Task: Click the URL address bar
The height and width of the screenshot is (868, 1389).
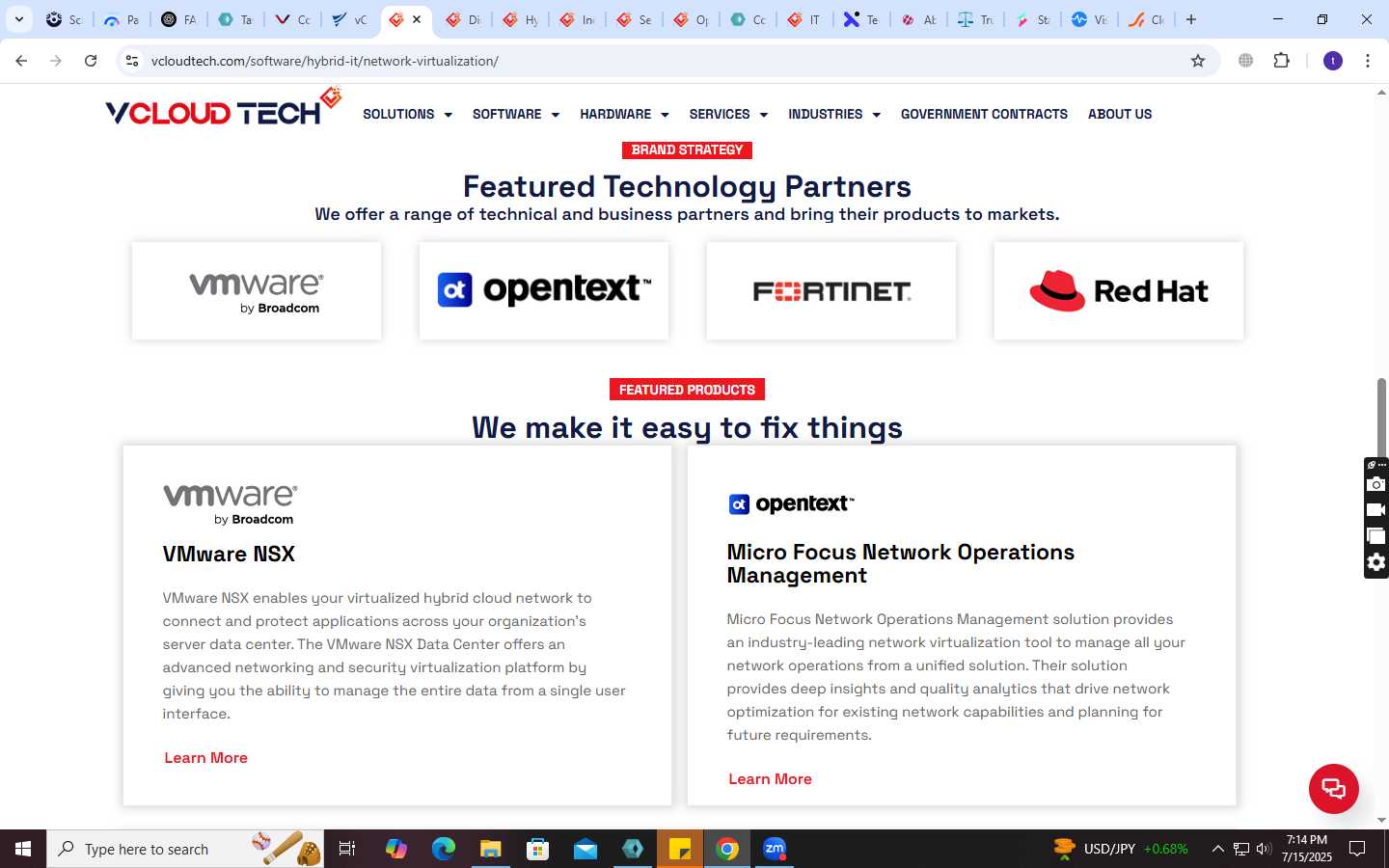Action: 666,61
